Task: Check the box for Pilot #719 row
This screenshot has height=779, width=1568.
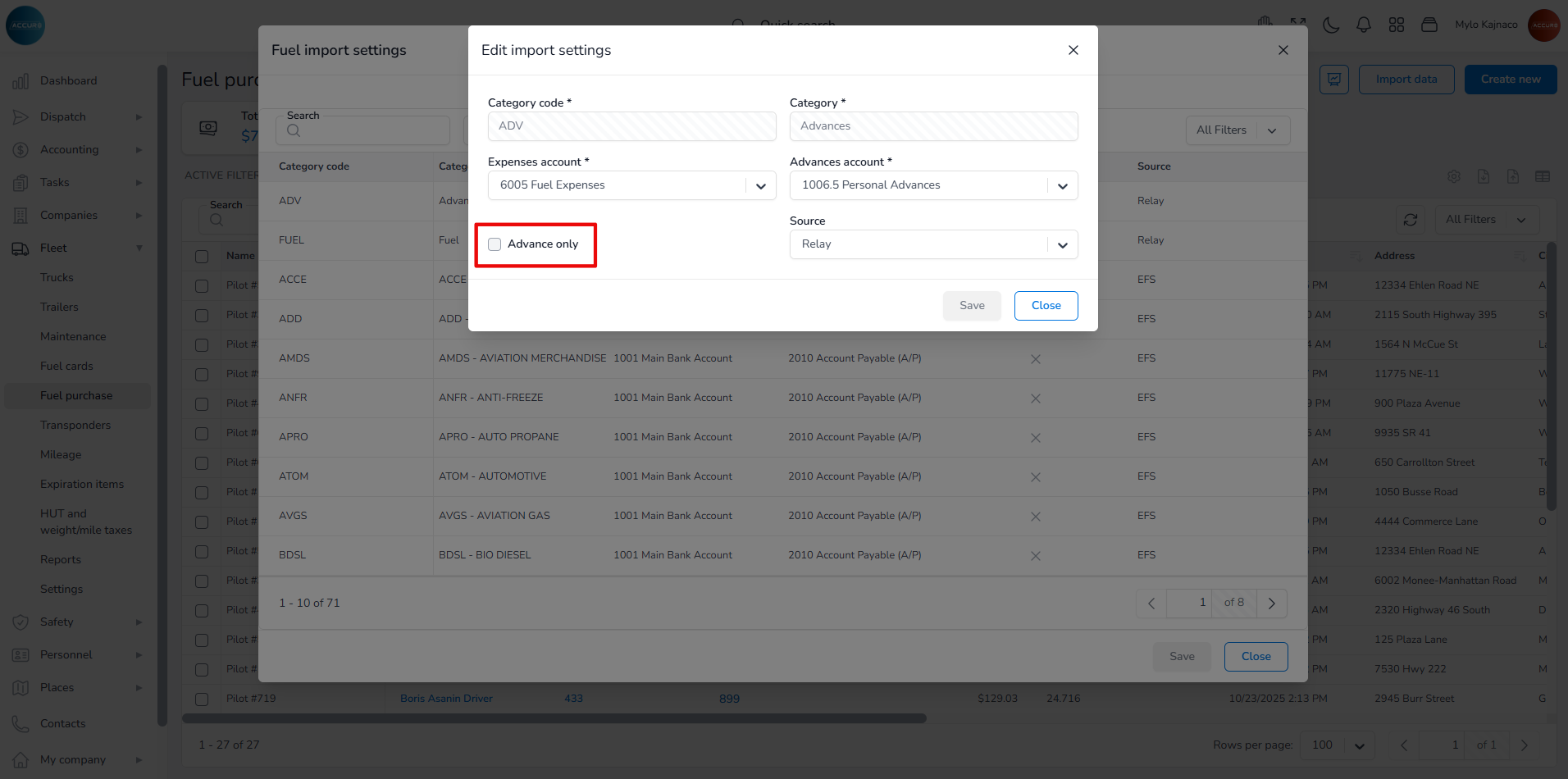Action: click(202, 699)
